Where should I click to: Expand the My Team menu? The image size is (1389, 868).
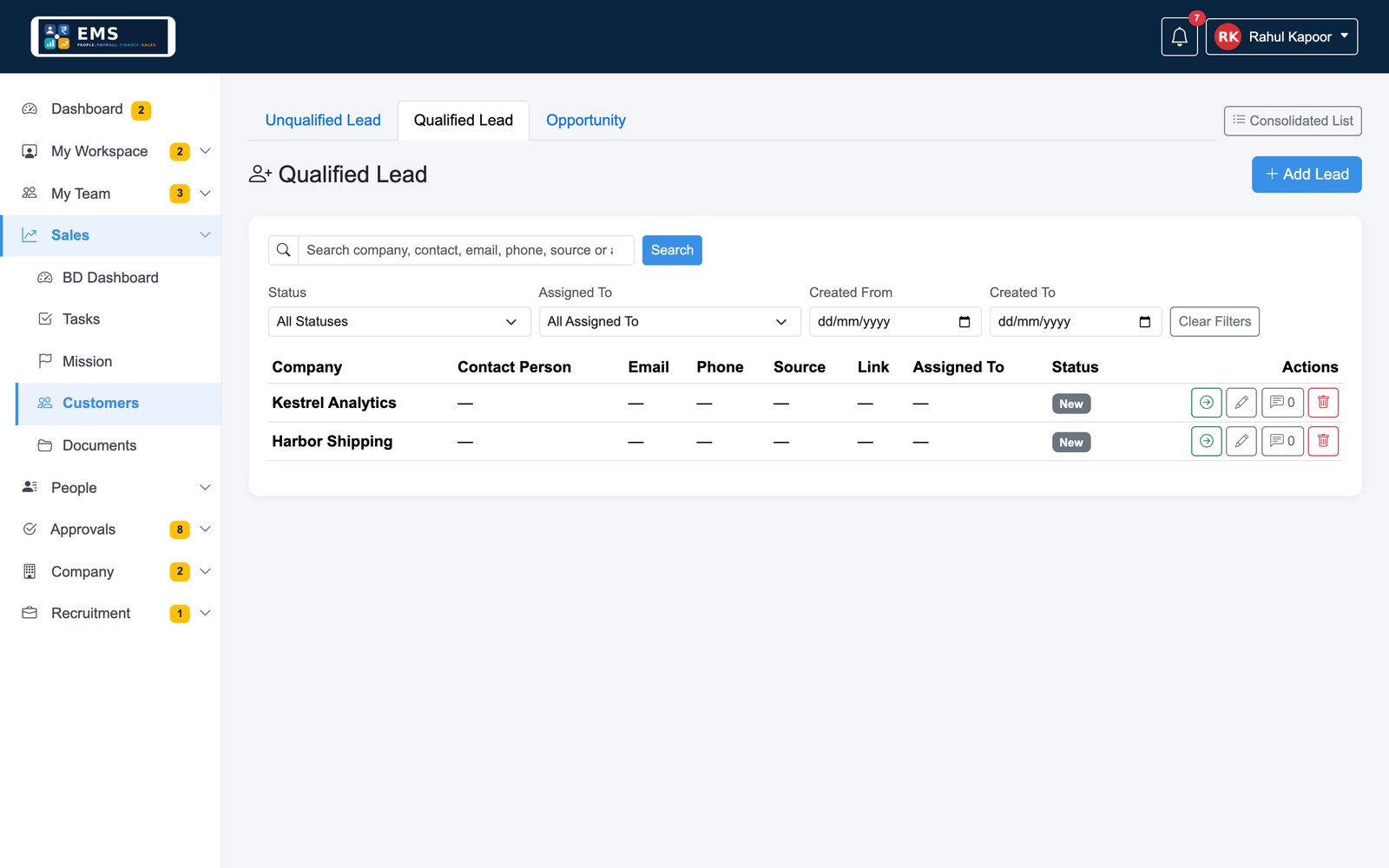[110, 194]
